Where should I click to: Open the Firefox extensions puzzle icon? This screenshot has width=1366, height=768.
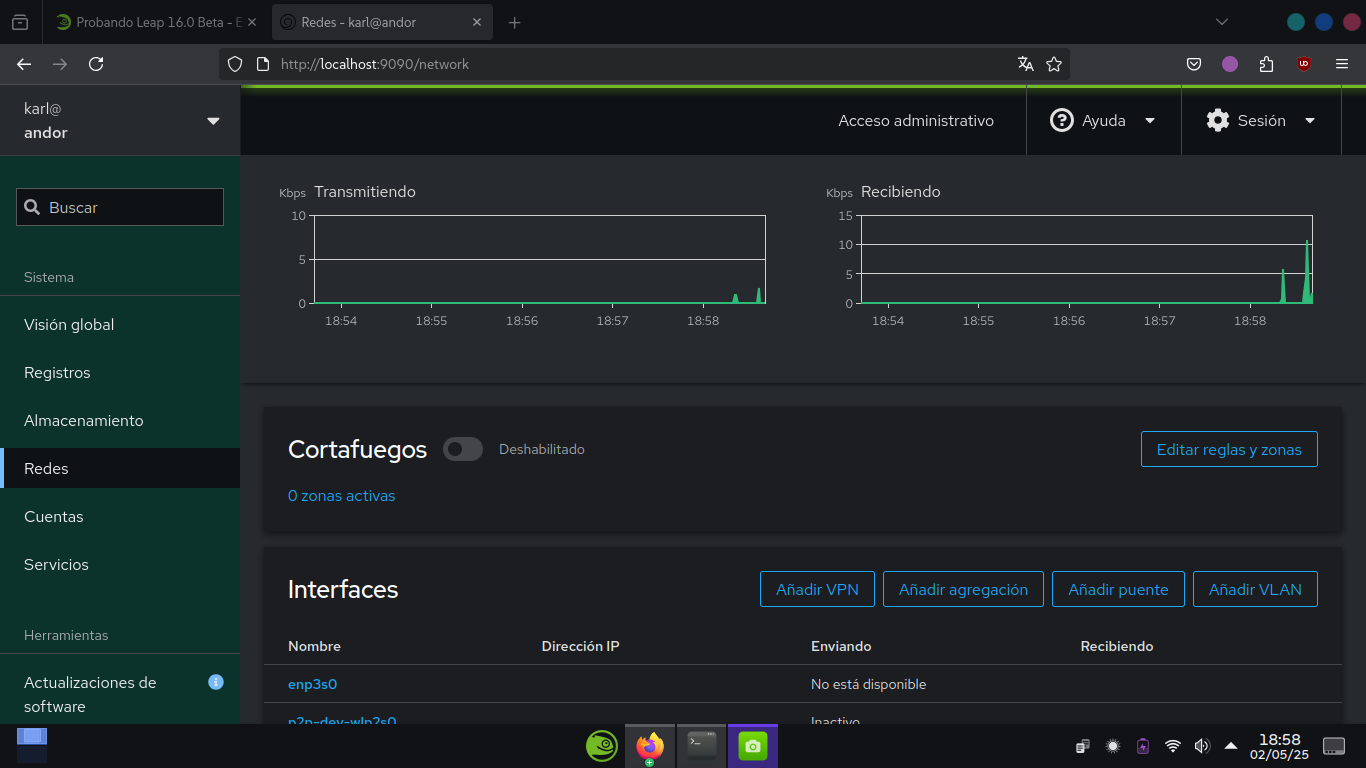[1267, 64]
